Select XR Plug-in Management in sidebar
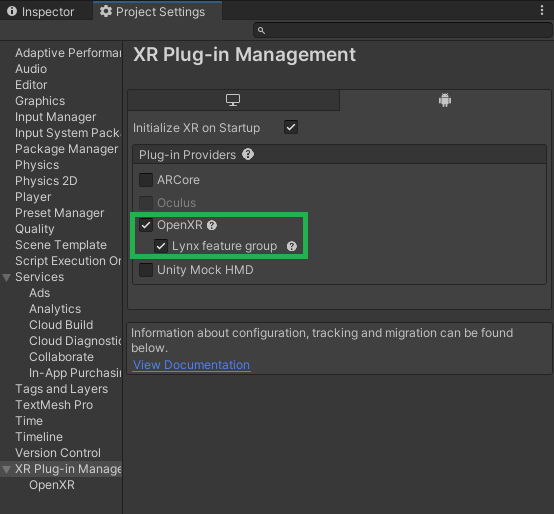The image size is (554, 514). [x=68, y=469]
